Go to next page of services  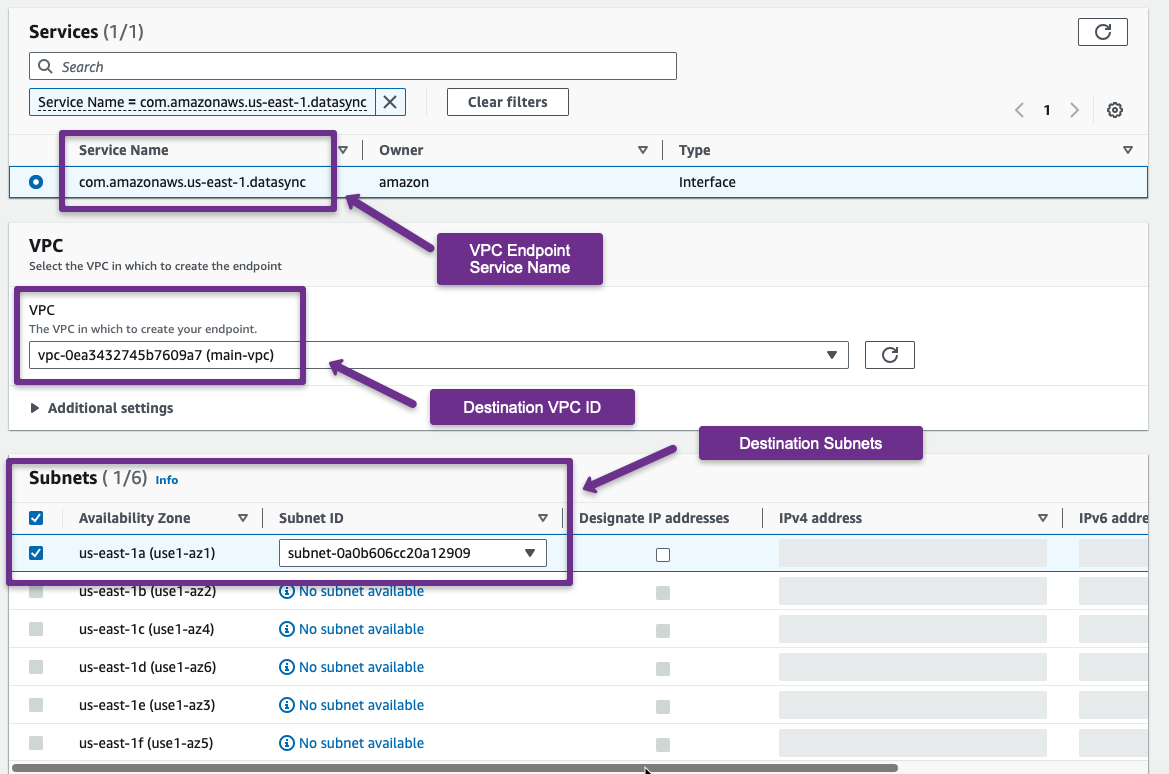coord(1074,110)
